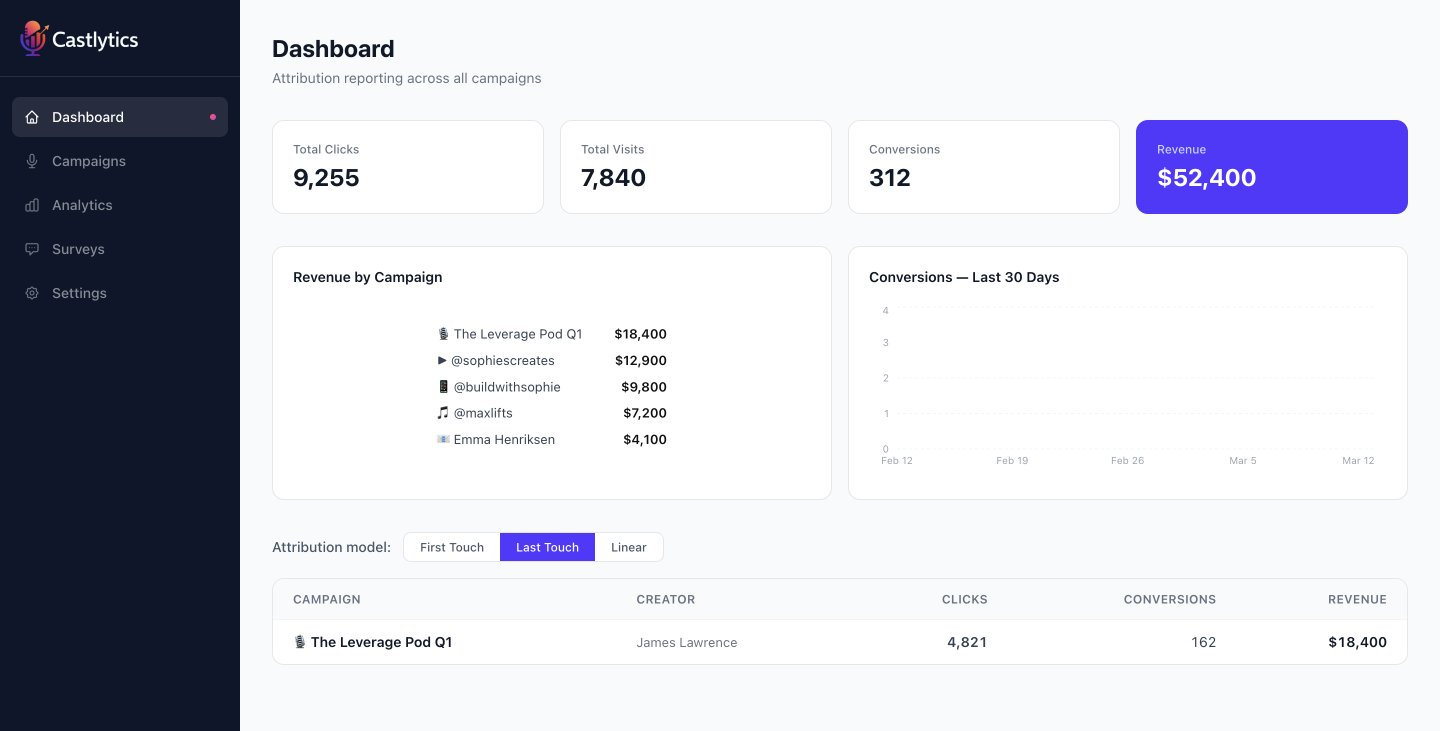1440x731 pixels.
Task: Click the phone icon beside @buildwithsophie
Action: [x=443, y=387]
